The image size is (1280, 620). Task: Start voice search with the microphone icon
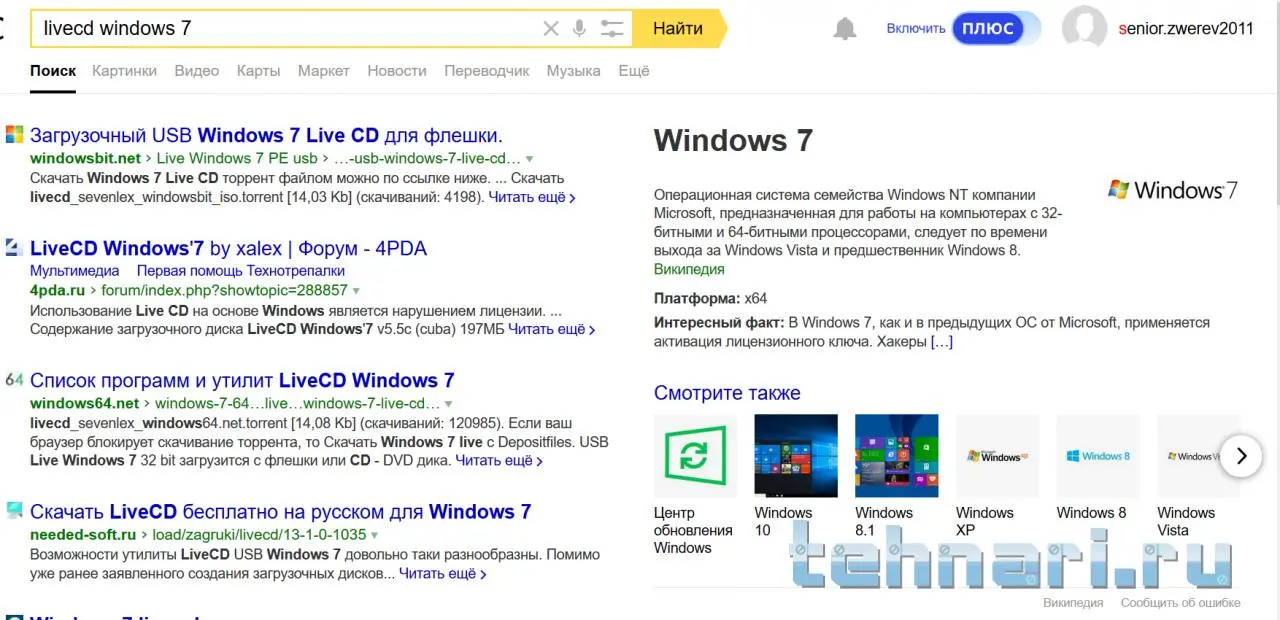pyautogui.click(x=579, y=29)
